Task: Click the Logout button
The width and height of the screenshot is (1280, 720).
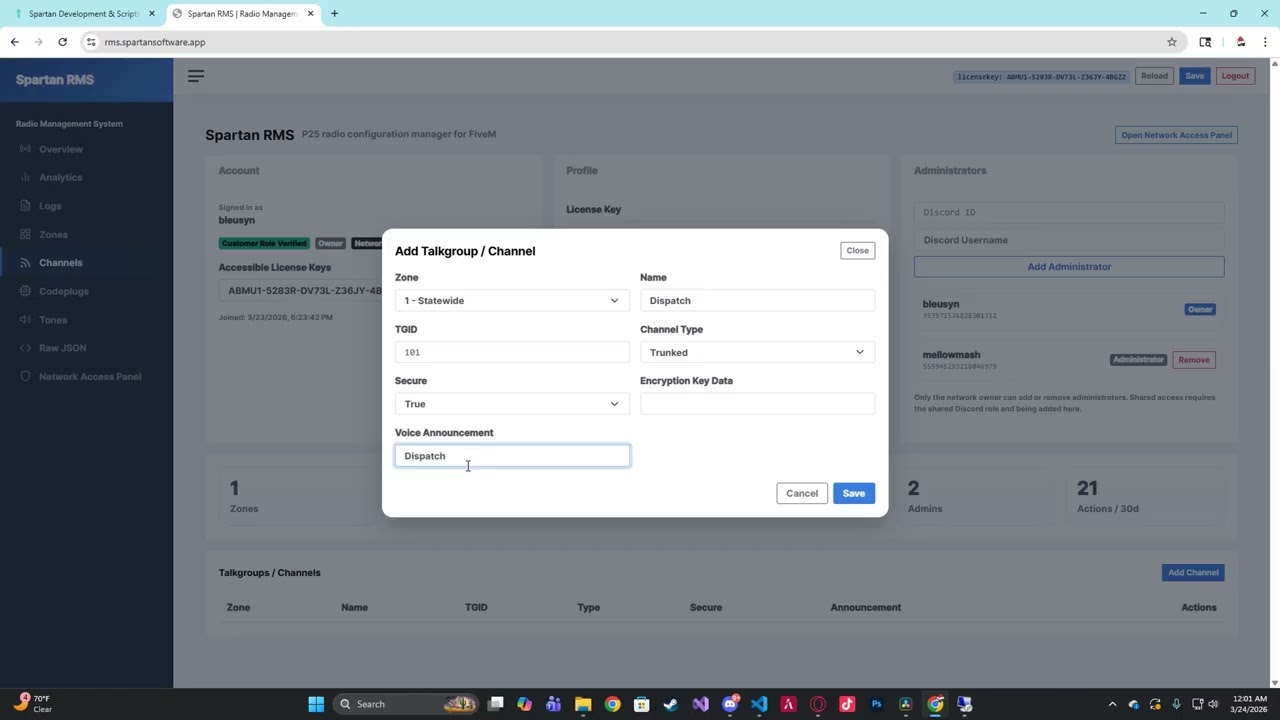Action: coord(1235,76)
